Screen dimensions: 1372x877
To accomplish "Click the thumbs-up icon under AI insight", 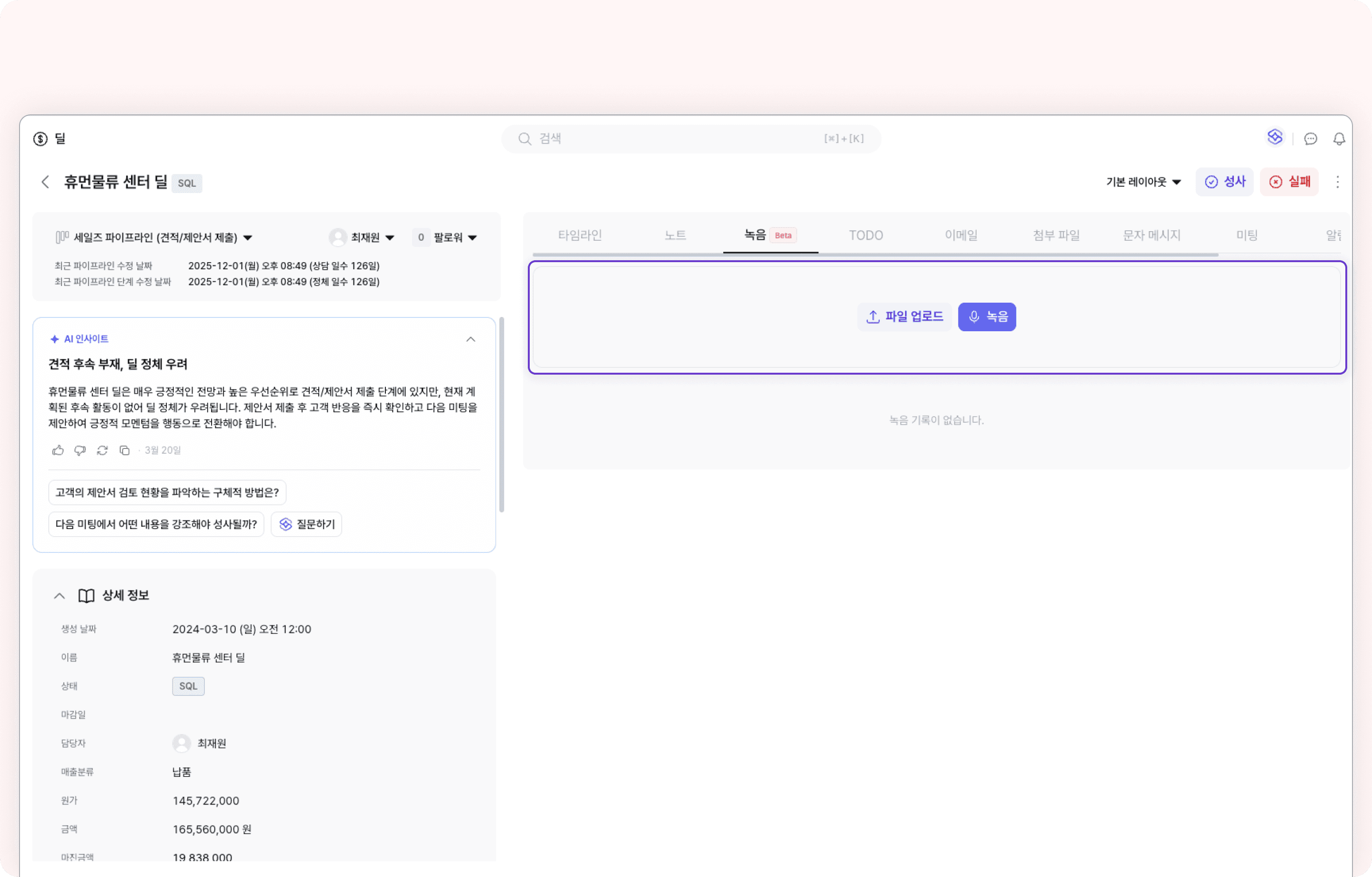I will 58,450.
